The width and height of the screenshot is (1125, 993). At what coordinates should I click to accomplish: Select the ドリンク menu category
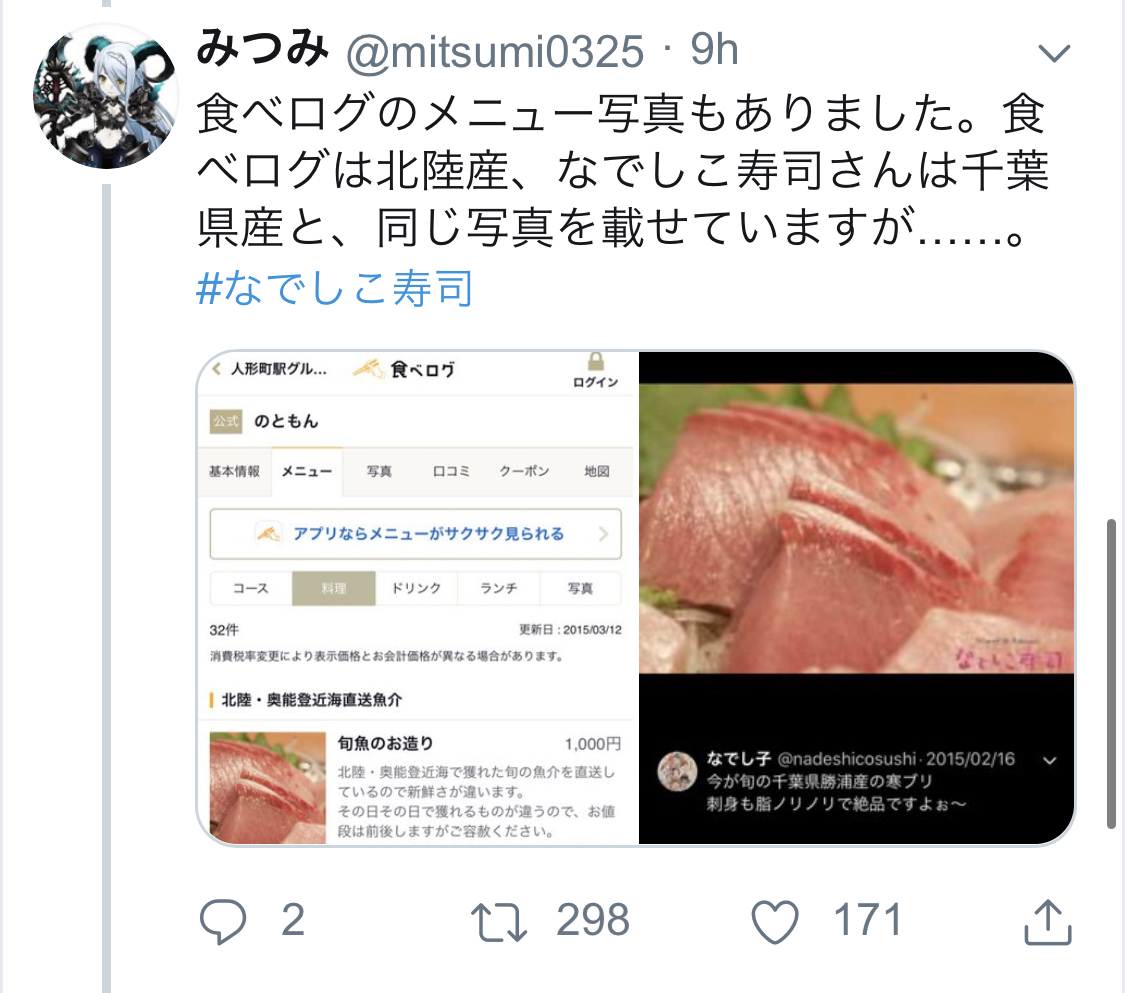point(416,588)
